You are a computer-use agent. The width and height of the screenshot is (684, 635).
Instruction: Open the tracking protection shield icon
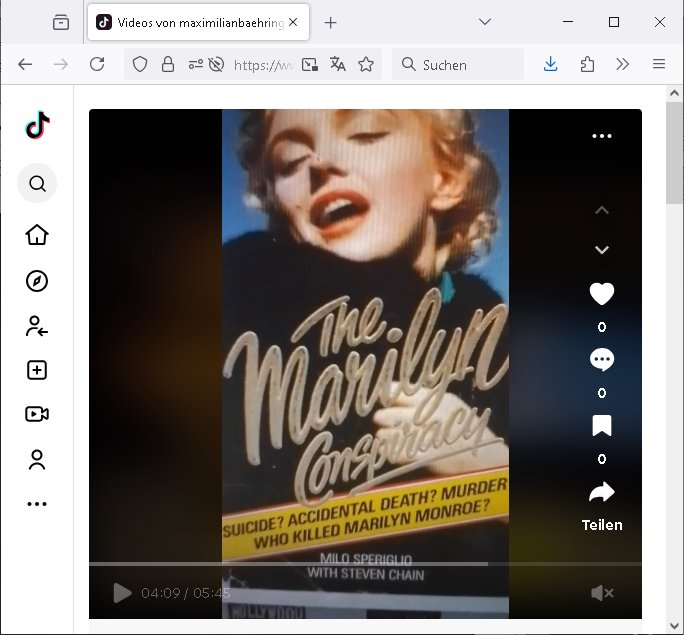pos(140,65)
